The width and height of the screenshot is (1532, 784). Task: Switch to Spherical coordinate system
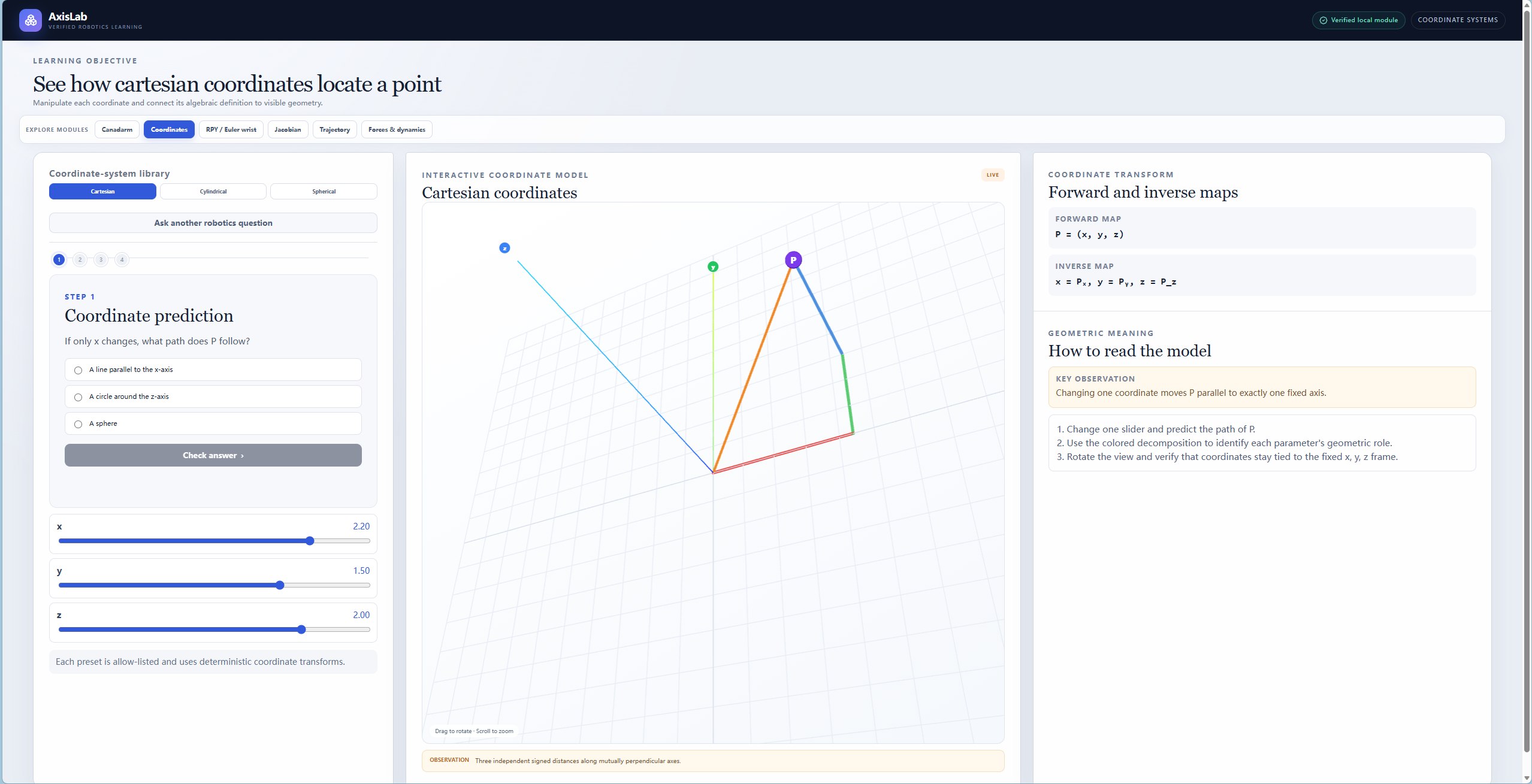[x=324, y=192]
